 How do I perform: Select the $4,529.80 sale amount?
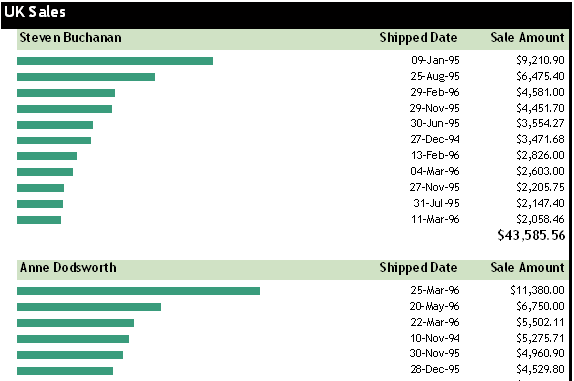[x=540, y=369]
